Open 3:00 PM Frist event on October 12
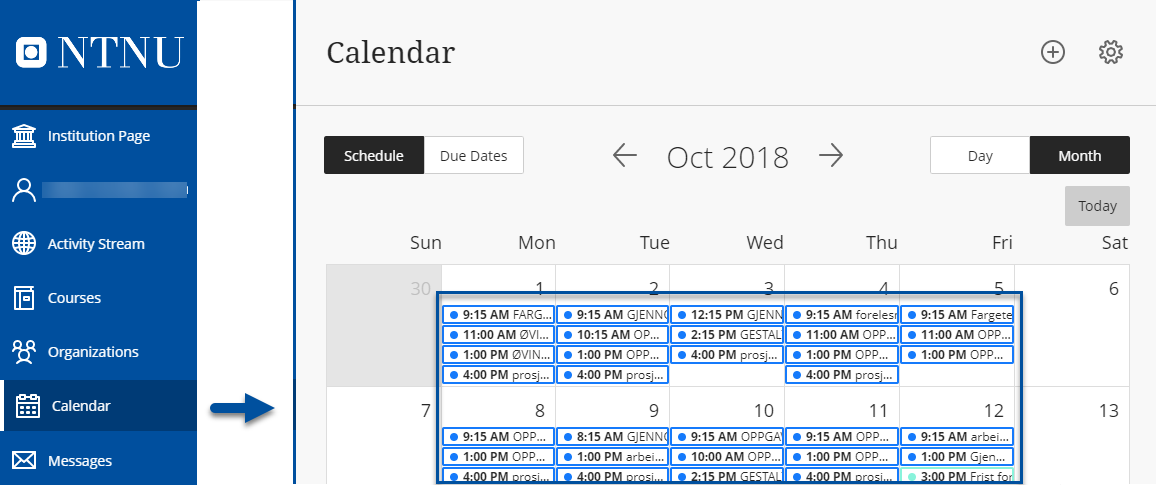Screen dimensions: 1157x485 (x=957, y=476)
